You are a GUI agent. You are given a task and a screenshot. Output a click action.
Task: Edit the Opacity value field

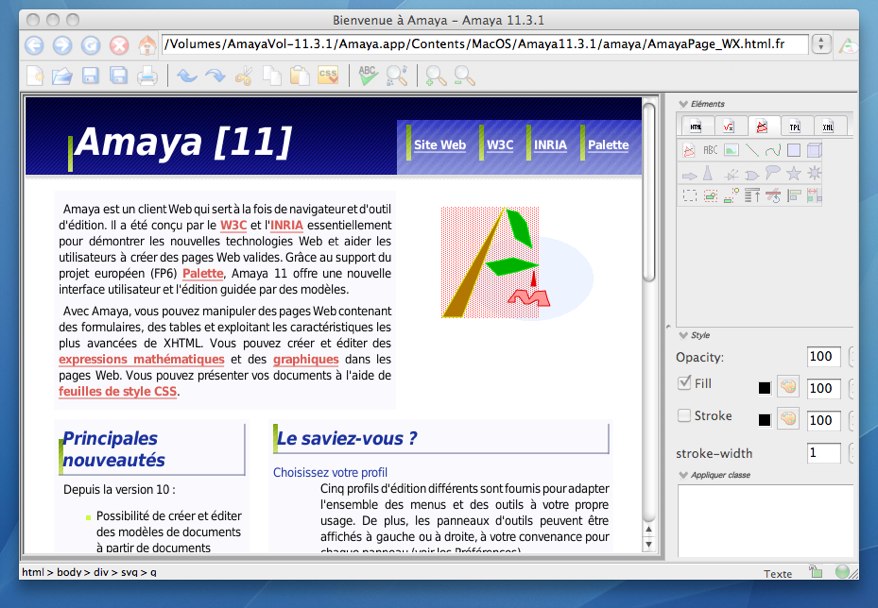tap(824, 357)
